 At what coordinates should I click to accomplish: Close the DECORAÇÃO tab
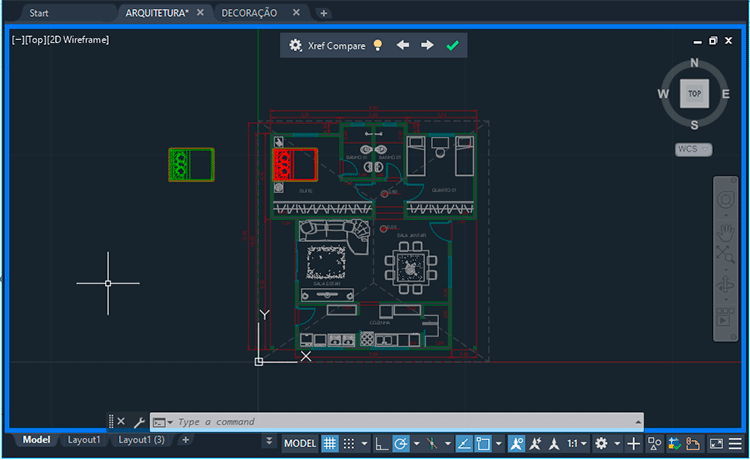(x=297, y=12)
